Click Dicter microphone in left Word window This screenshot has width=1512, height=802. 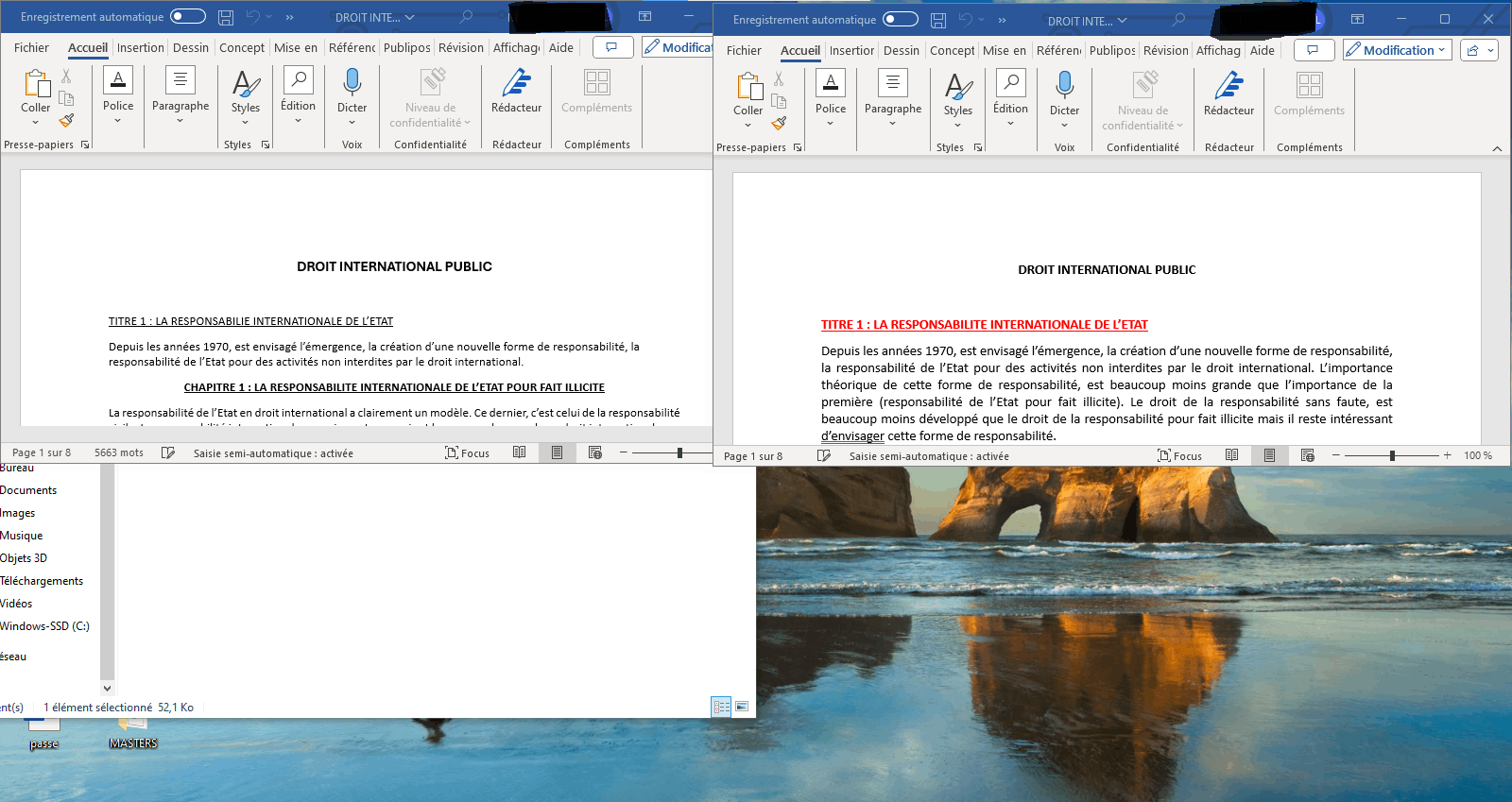pos(352,82)
